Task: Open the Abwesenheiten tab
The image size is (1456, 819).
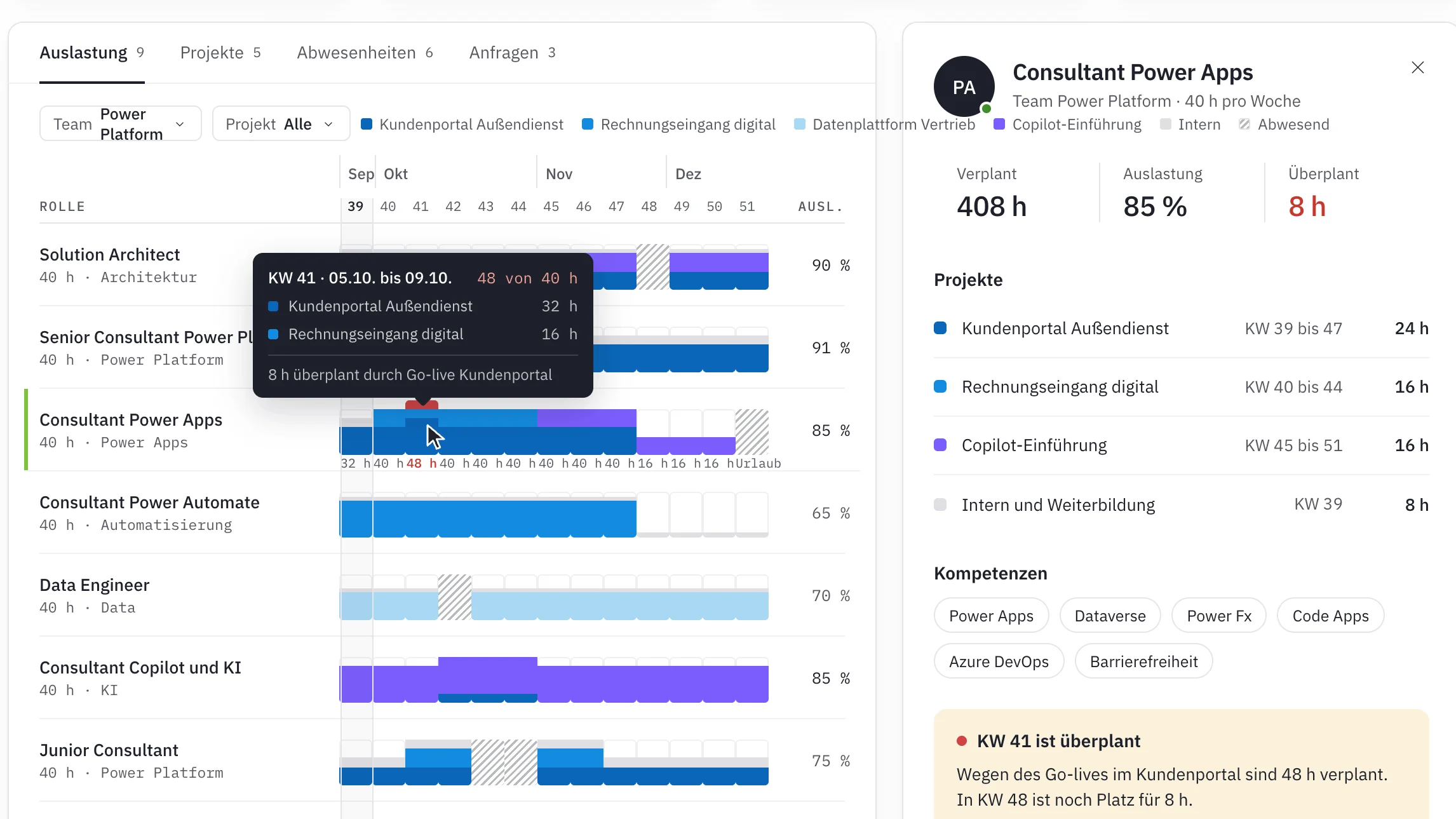Action: pyautogui.click(x=365, y=53)
